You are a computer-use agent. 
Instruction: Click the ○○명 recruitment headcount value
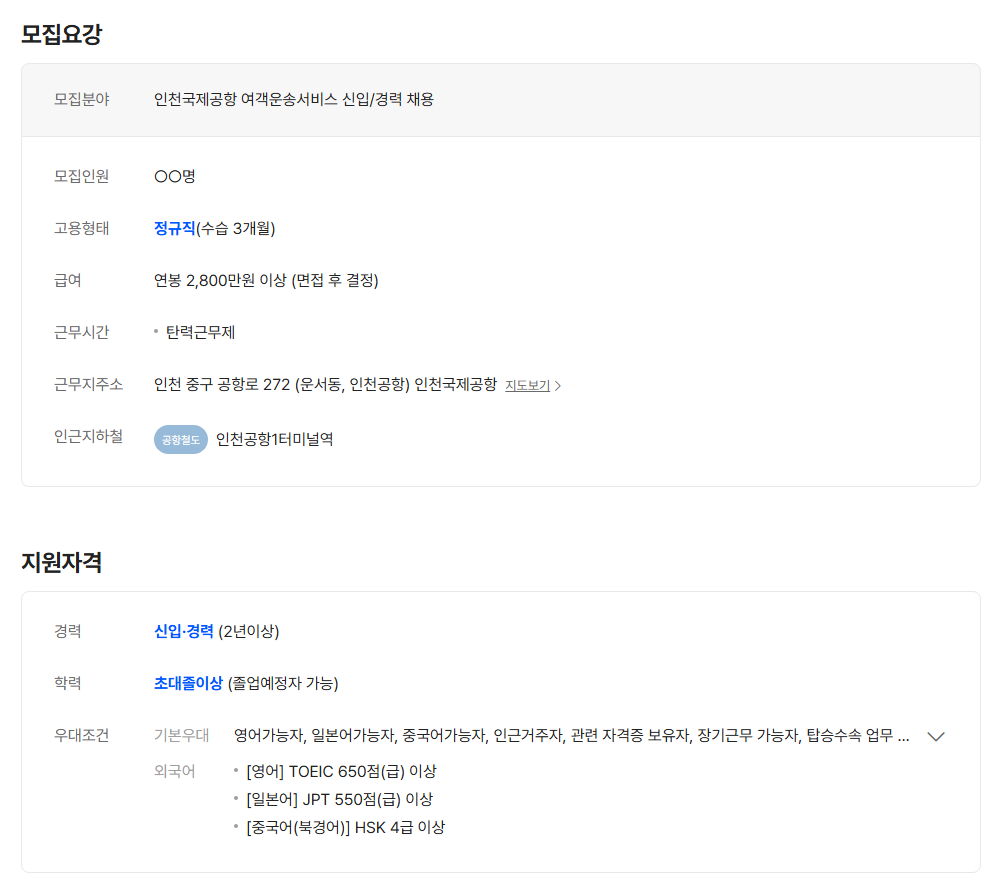175,176
